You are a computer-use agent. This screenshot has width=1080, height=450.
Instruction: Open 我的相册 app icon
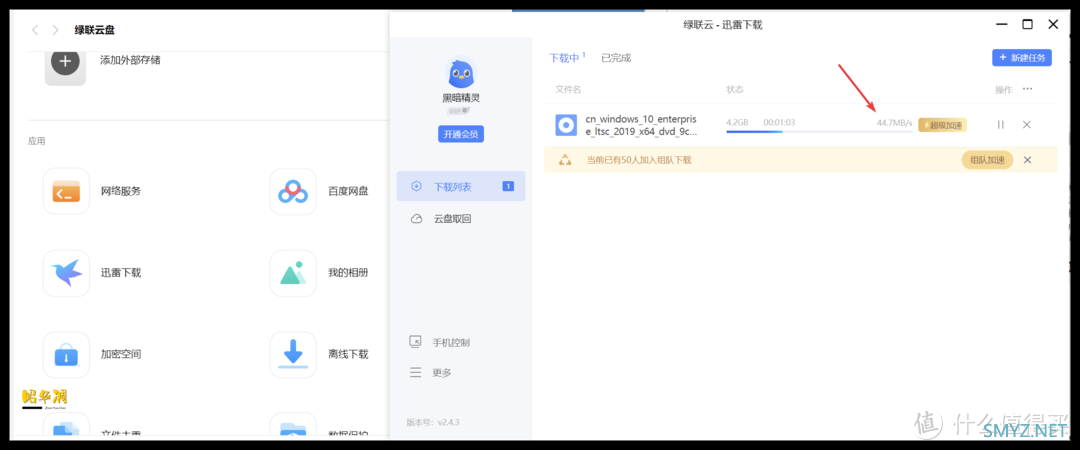point(293,273)
